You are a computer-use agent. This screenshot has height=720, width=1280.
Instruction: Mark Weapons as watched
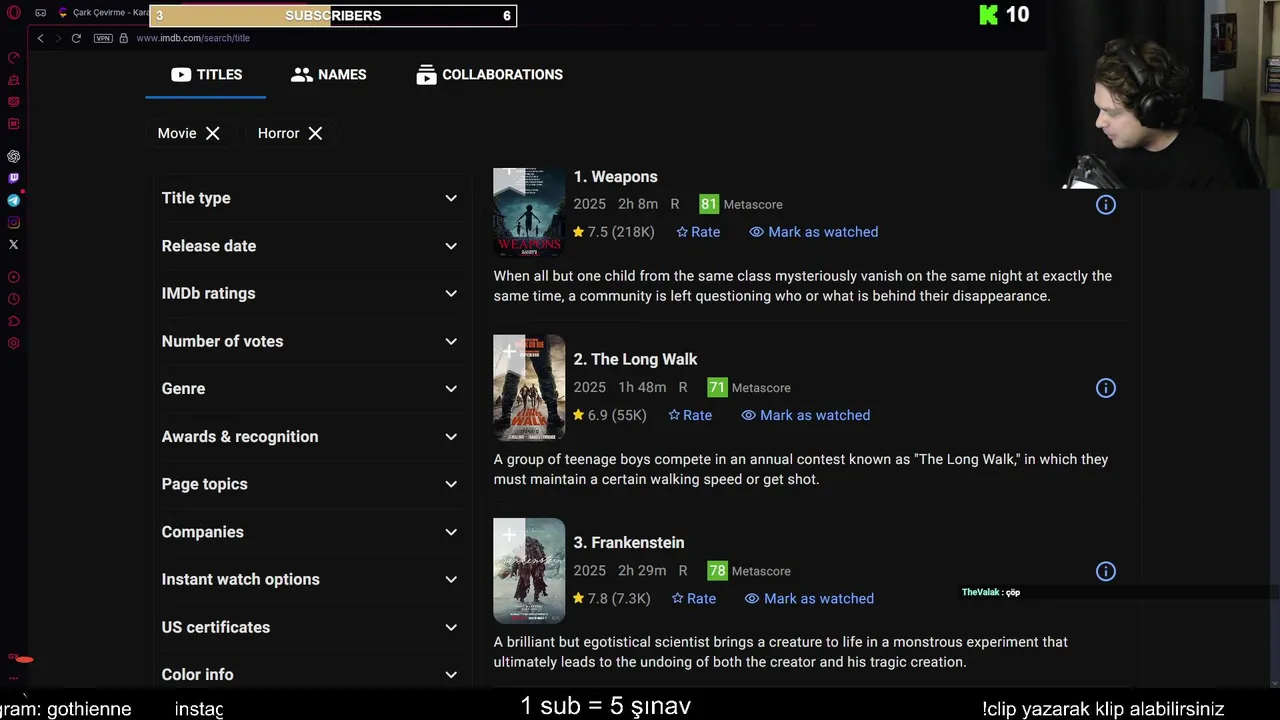[814, 232]
